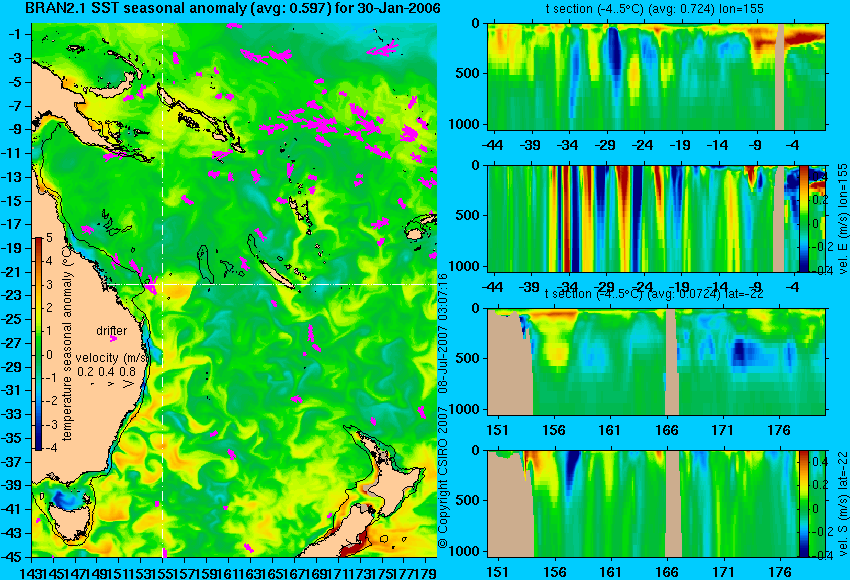
Task: Click the 'drifter' legend label
Action: coord(112,331)
